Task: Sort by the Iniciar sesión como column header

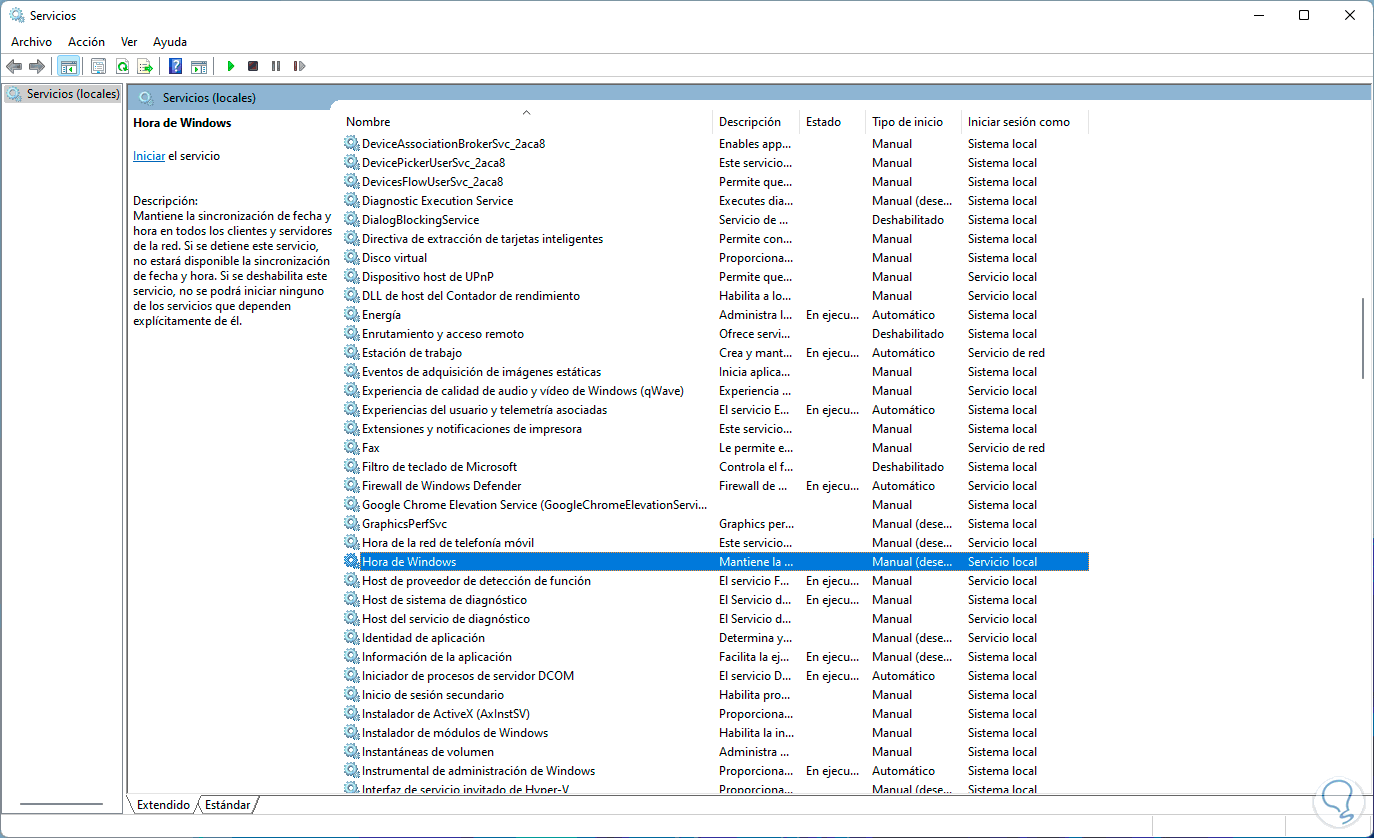Action: pyautogui.click(x=1024, y=122)
